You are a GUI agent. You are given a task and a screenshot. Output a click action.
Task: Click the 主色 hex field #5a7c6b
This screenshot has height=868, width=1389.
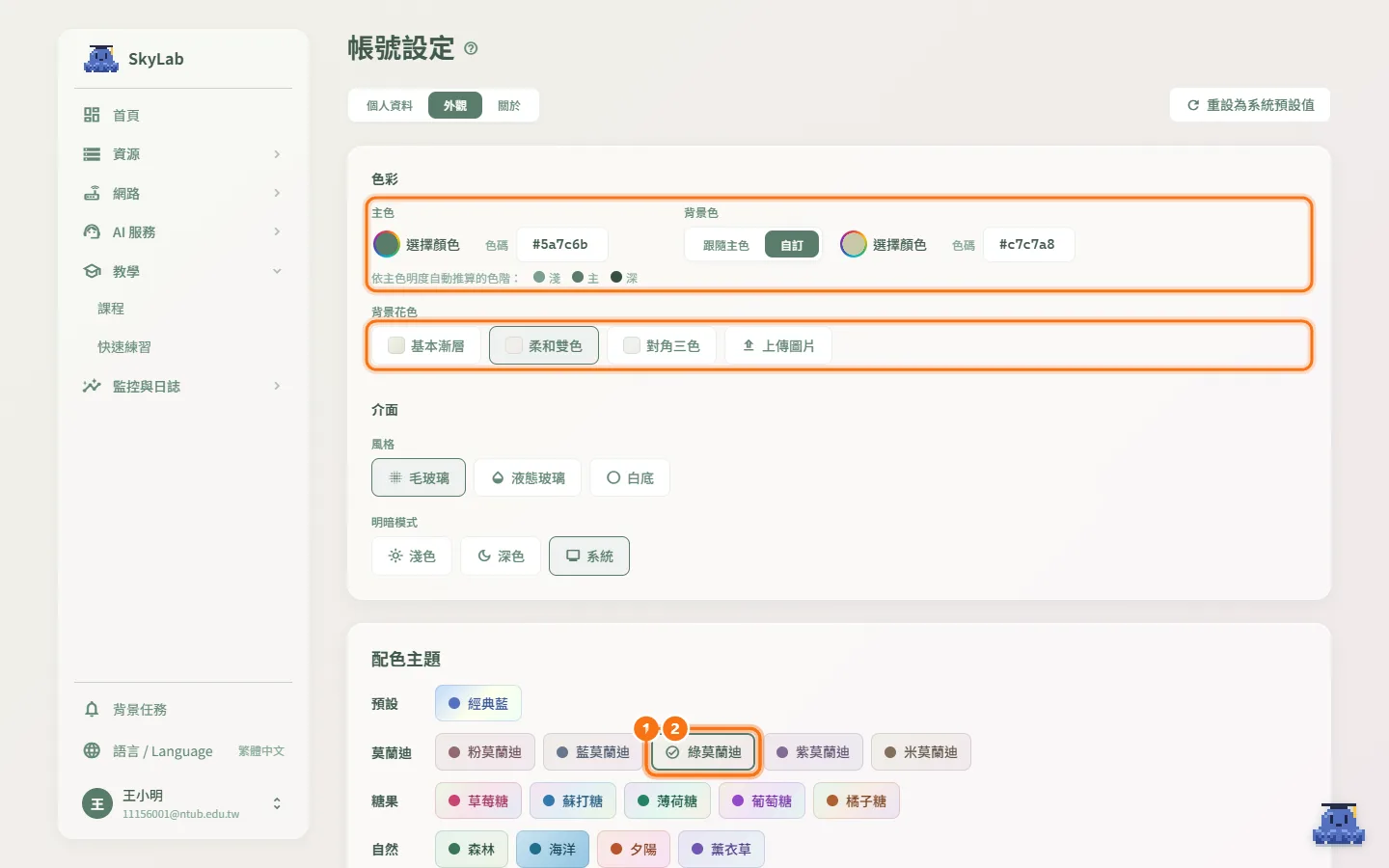click(562, 244)
